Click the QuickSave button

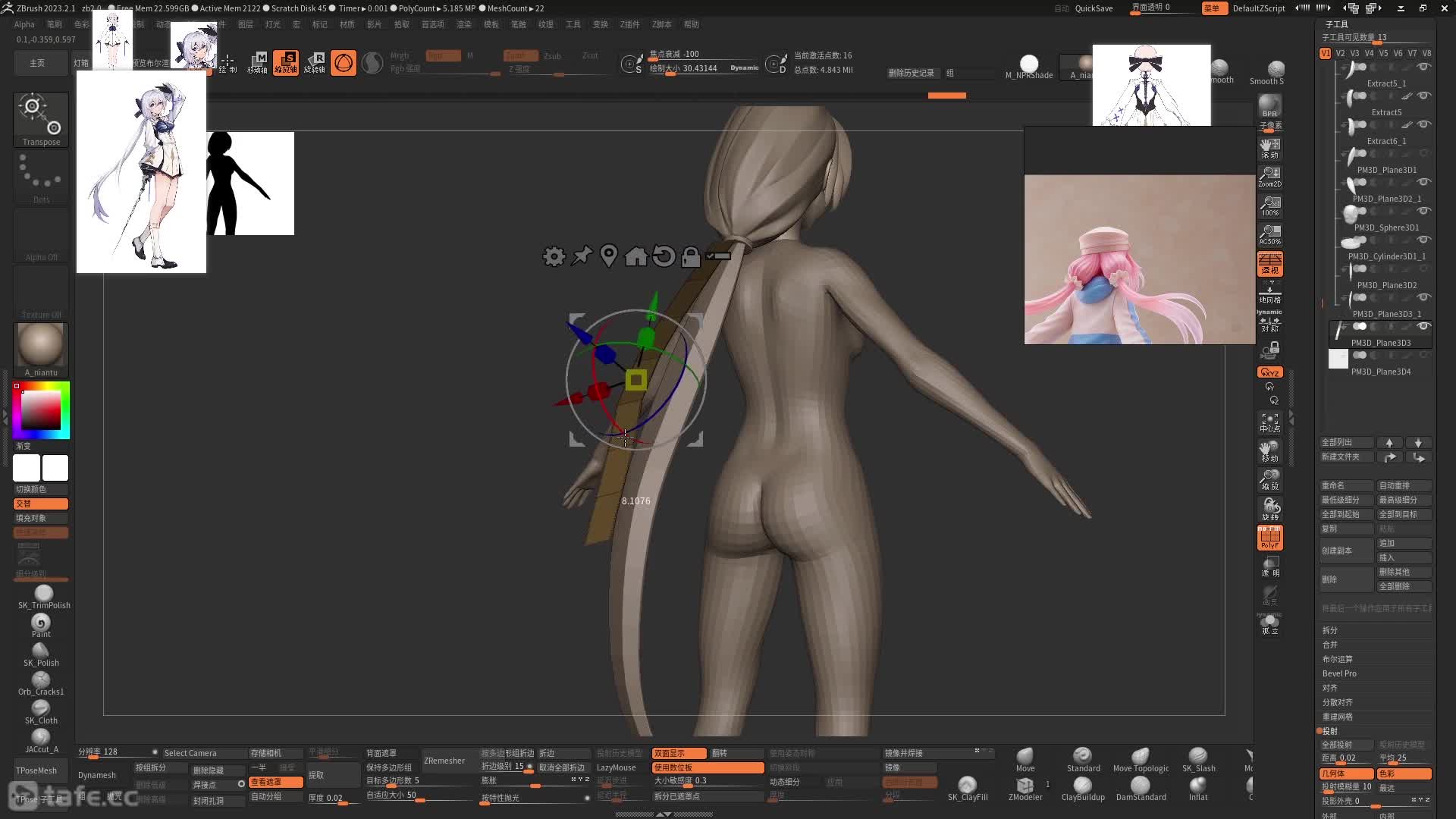pos(1094,8)
